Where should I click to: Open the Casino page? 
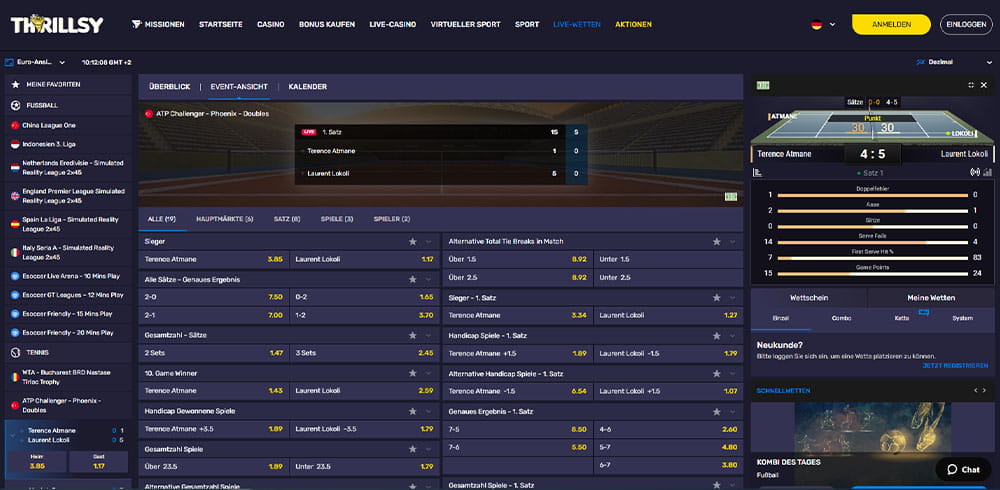[x=270, y=24]
